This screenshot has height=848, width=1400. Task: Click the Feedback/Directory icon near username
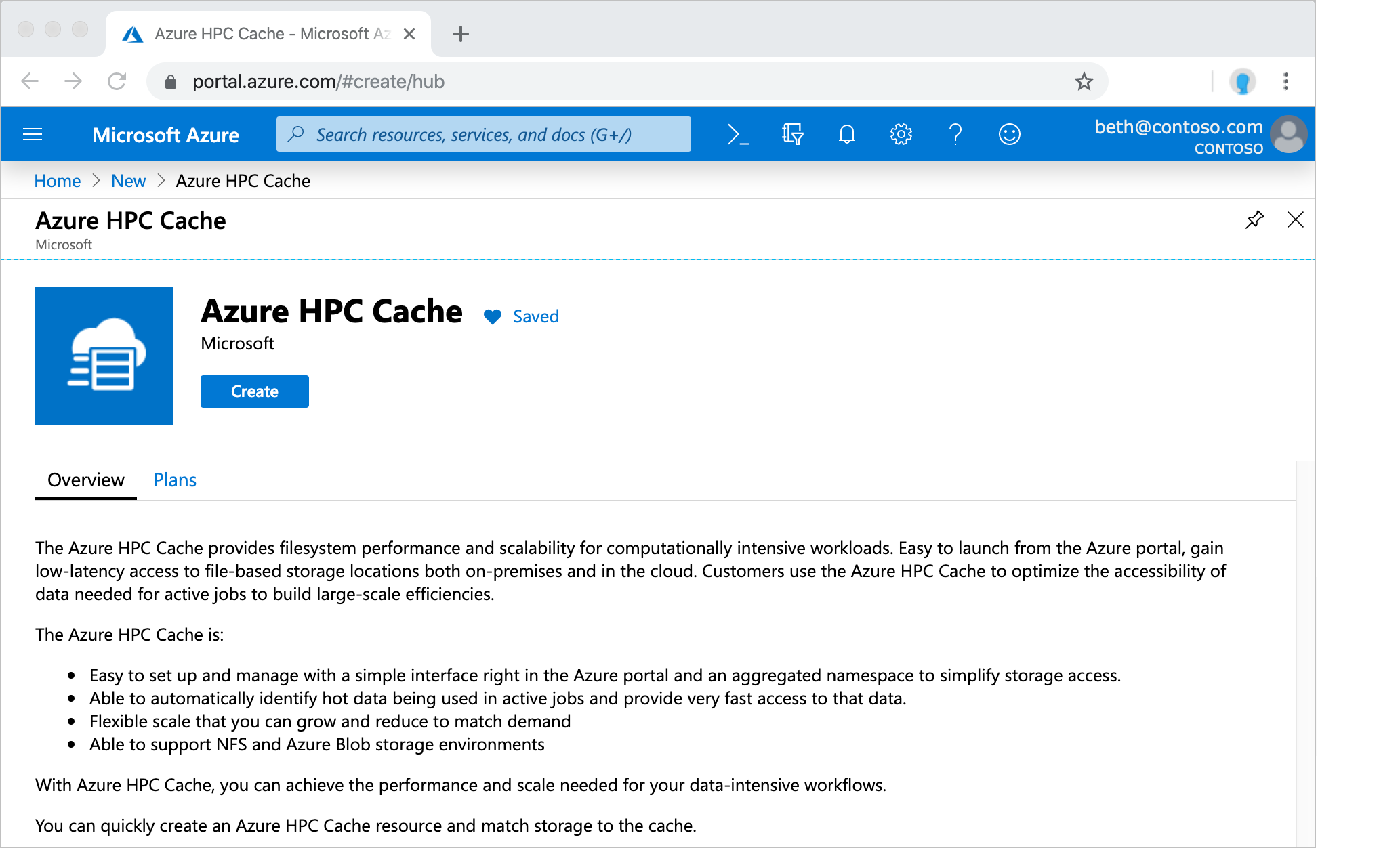click(x=1007, y=134)
